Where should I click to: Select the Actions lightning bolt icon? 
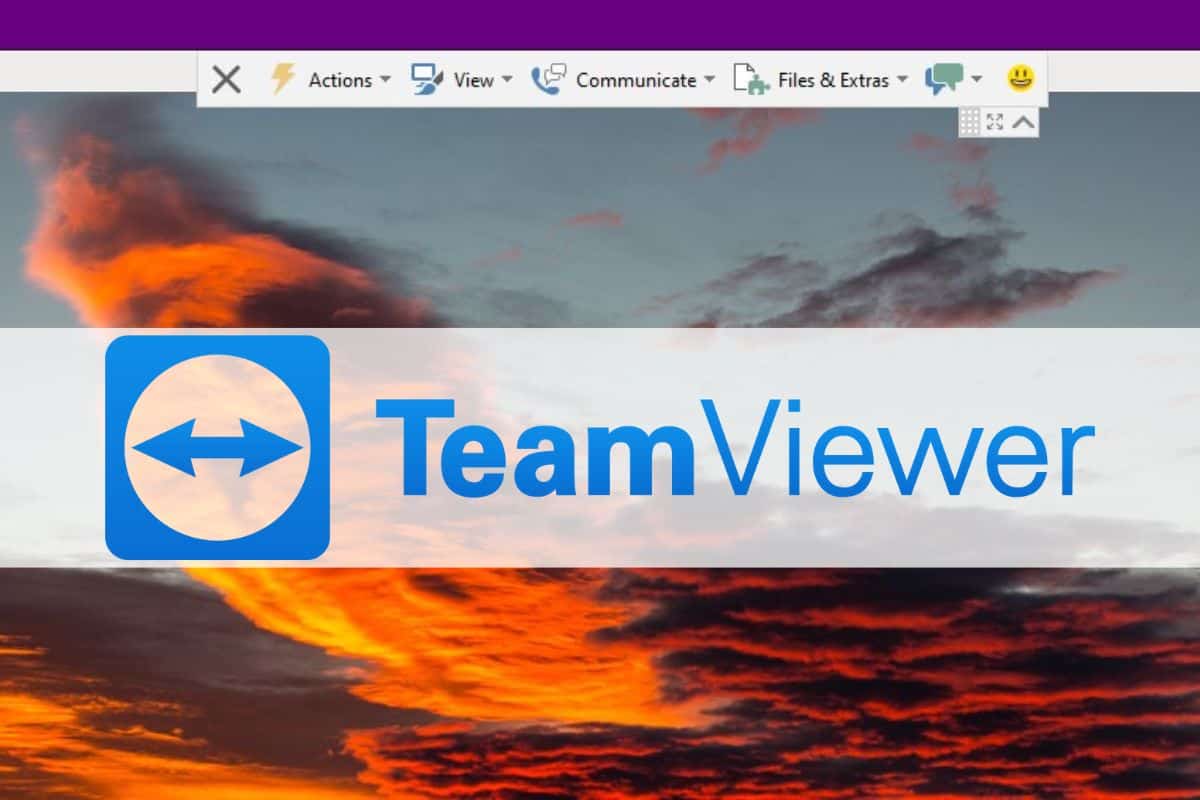[283, 79]
